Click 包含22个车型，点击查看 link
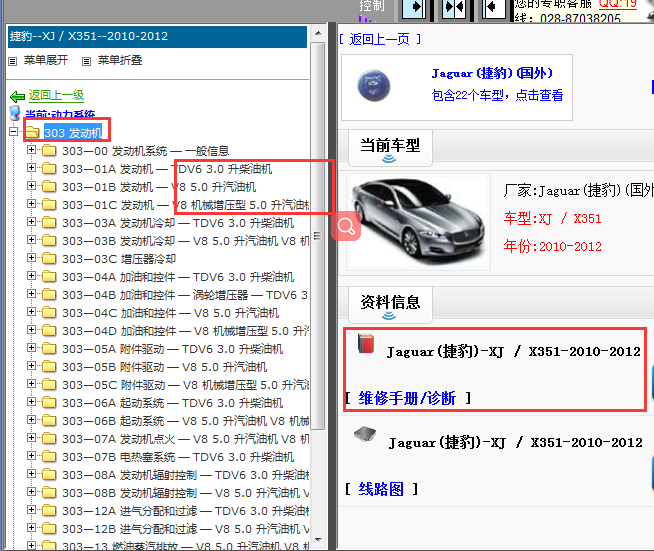654x551 pixels. [x=497, y=96]
